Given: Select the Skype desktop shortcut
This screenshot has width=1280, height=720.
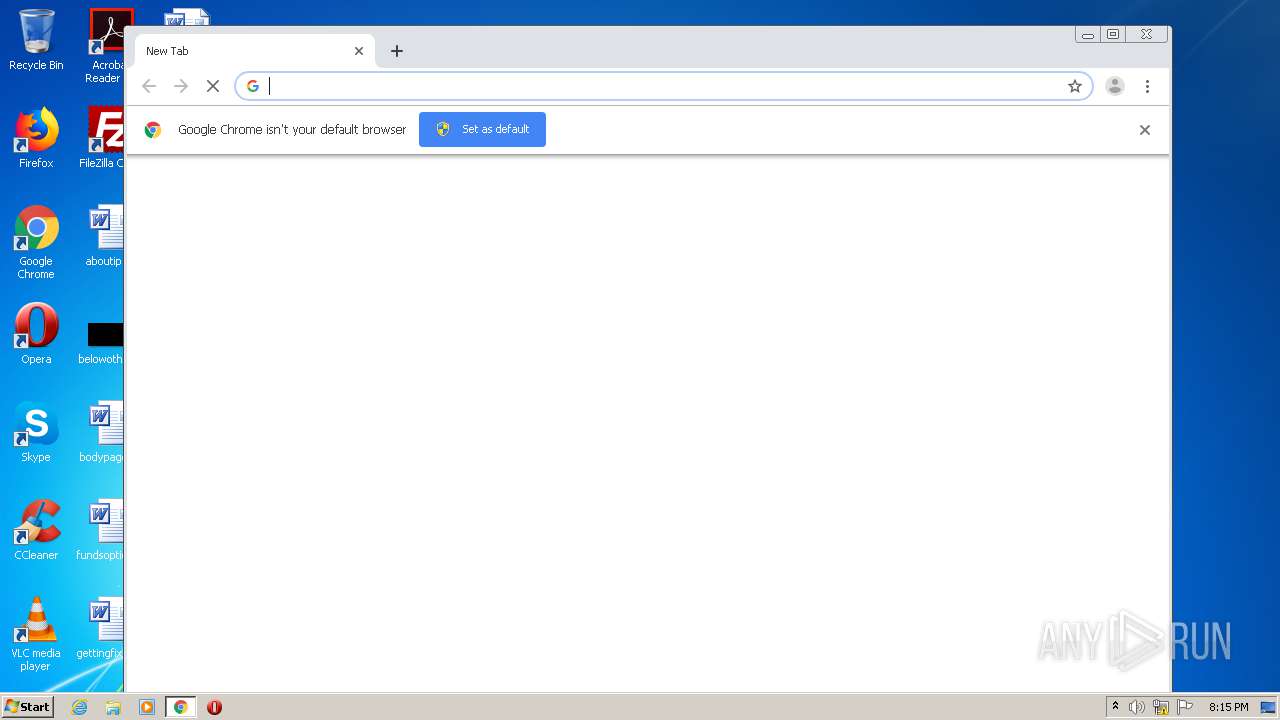Looking at the screenshot, I should 36,432.
